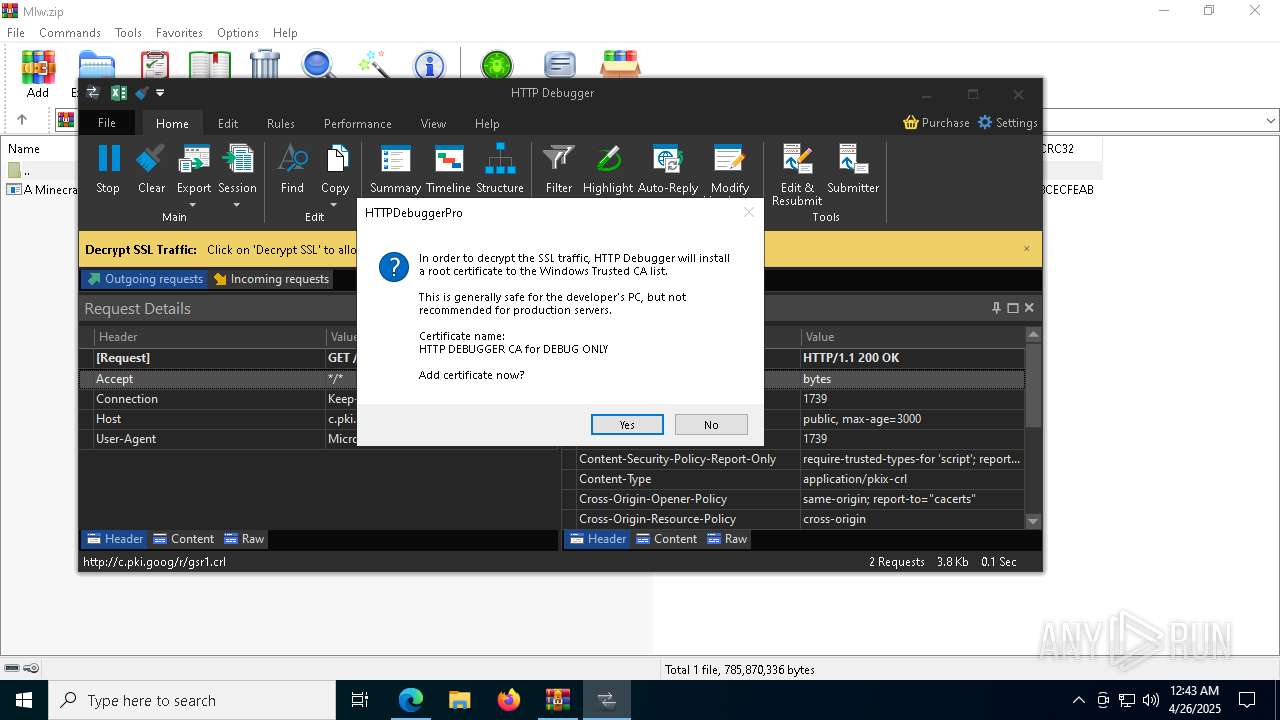
Task: Switch to the Rules ribbon tab
Action: 281,123
